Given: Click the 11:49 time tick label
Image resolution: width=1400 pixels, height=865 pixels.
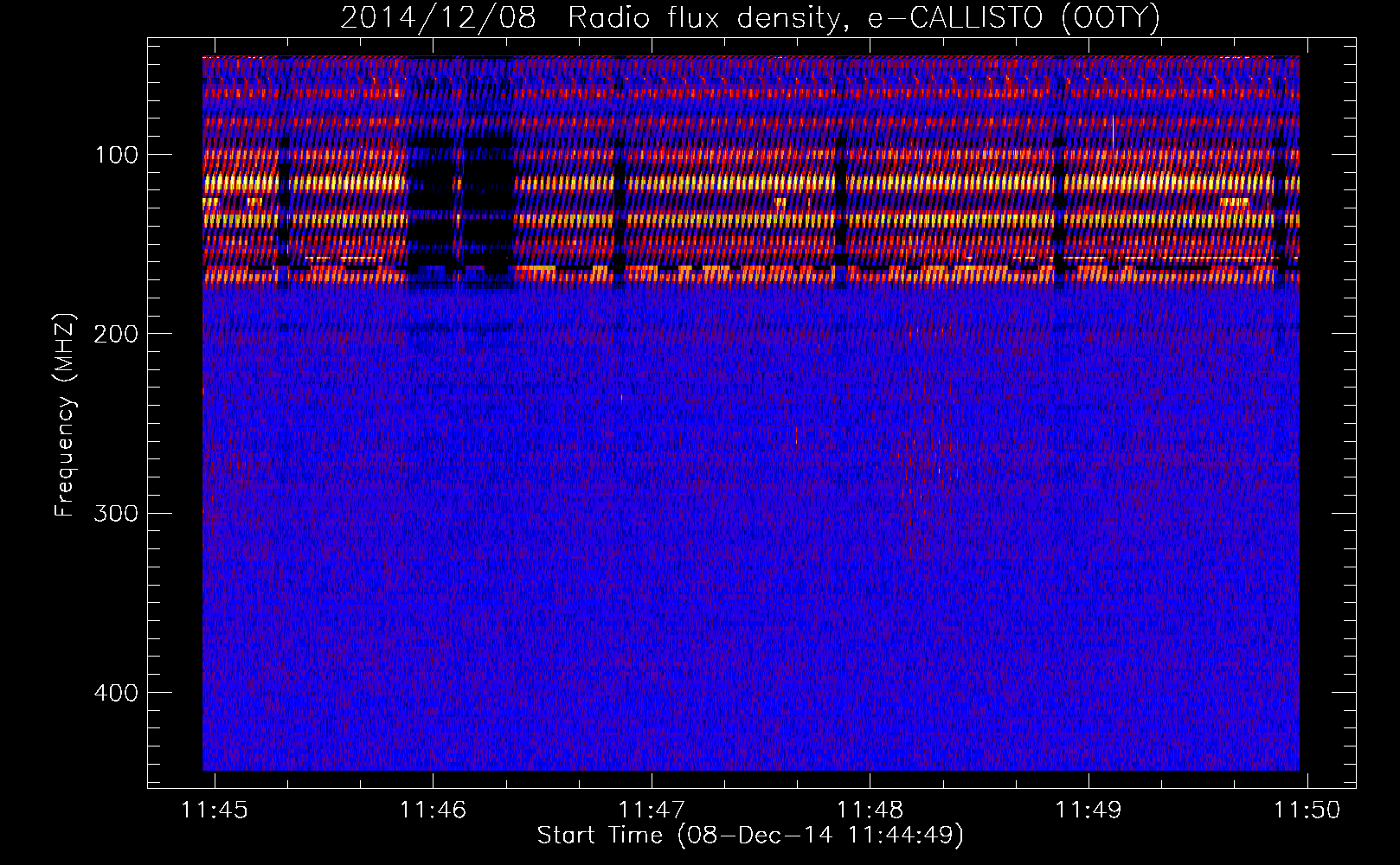Looking at the screenshot, I should click(x=1088, y=810).
